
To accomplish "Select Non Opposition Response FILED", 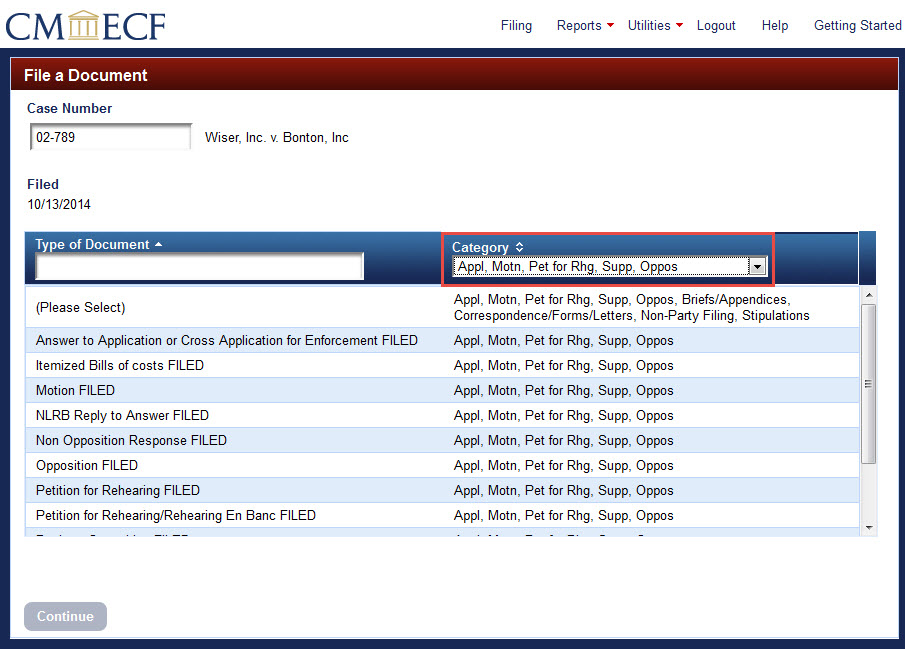I will [x=442, y=440].
